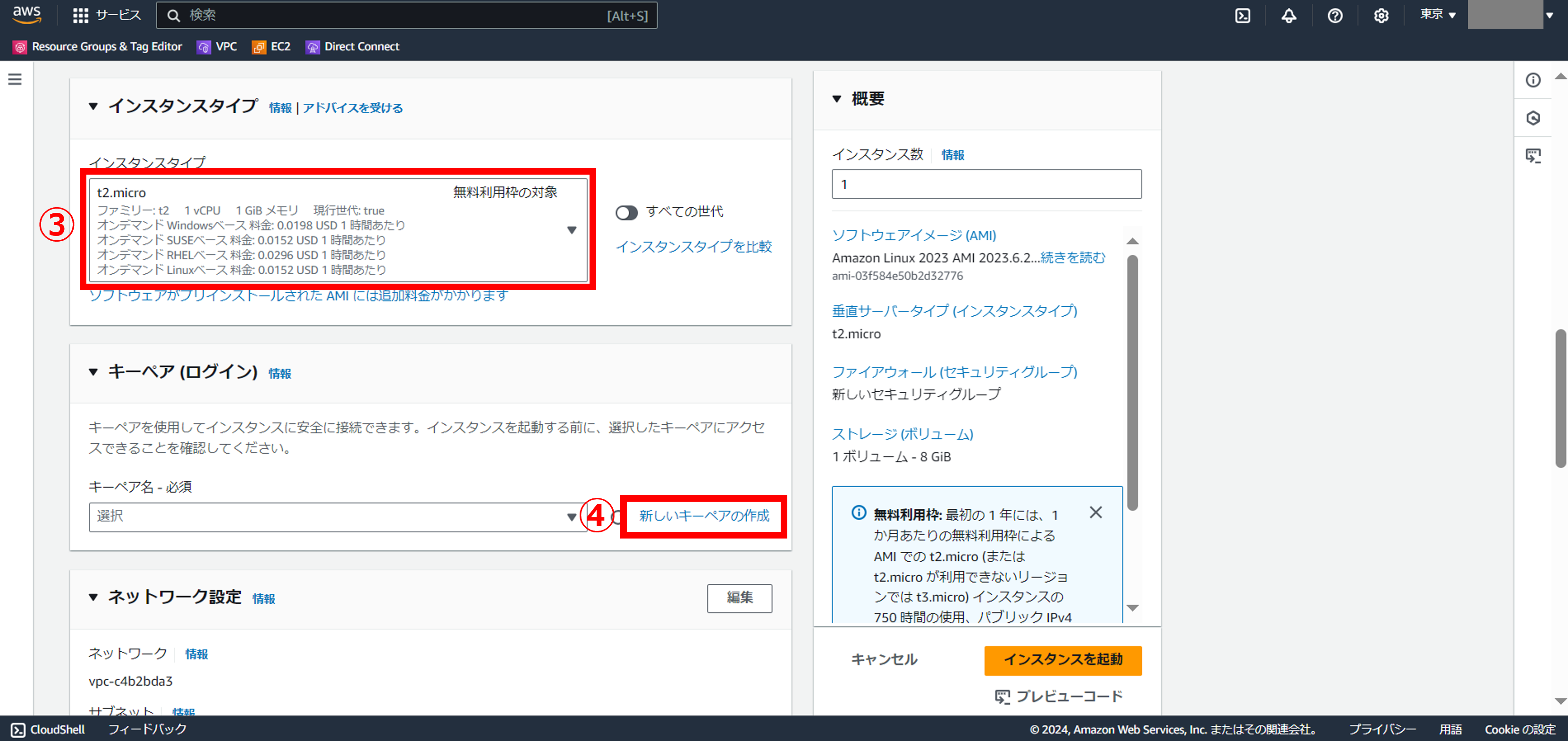Open Resource Groups & Tag Editor shortcut
This screenshot has width=1568, height=741.
[97, 47]
